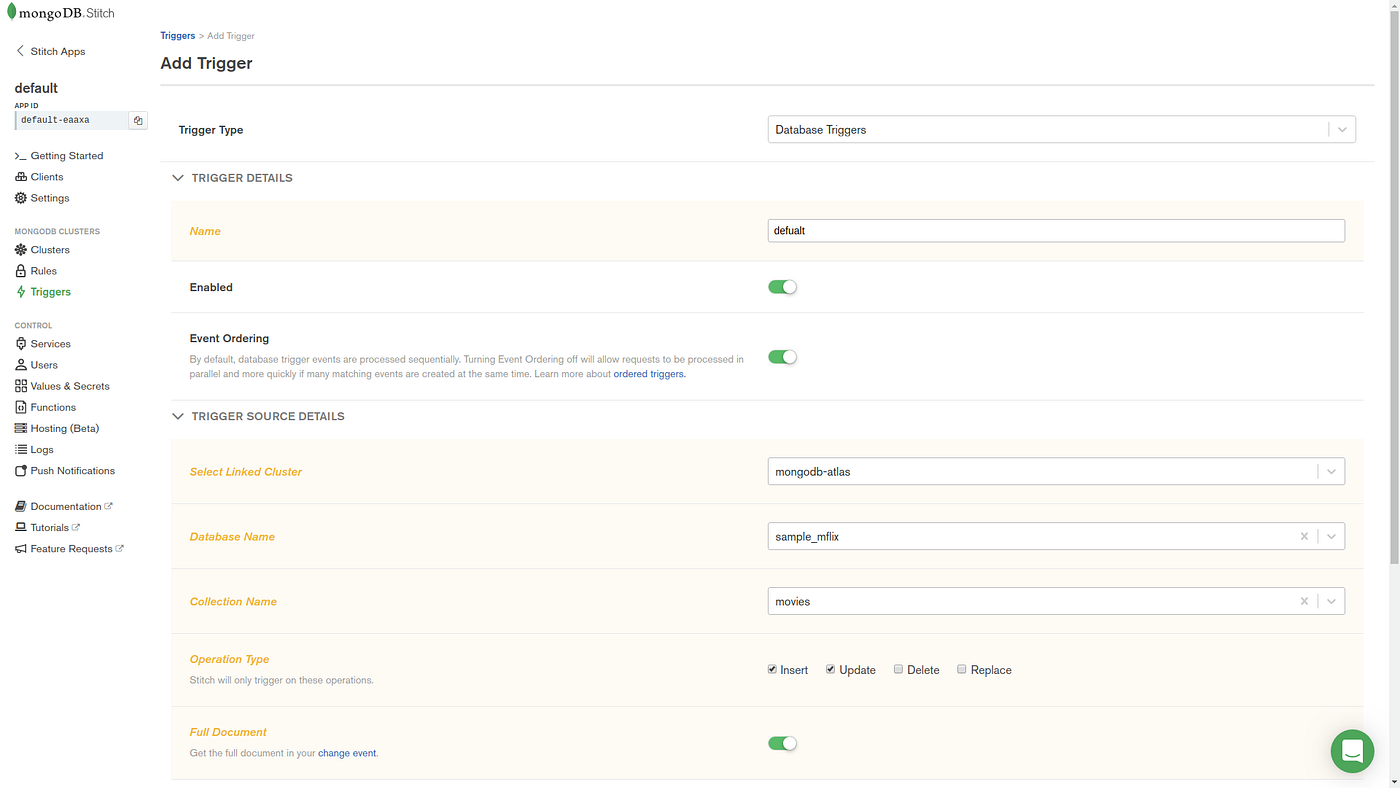Open Clusters from the sidebar

49,249
